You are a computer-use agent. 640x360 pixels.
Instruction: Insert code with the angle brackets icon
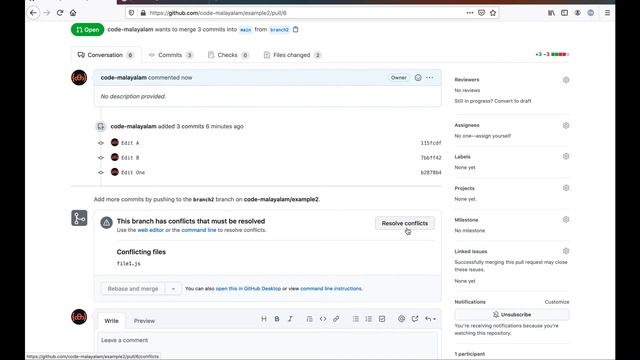click(x=323, y=319)
